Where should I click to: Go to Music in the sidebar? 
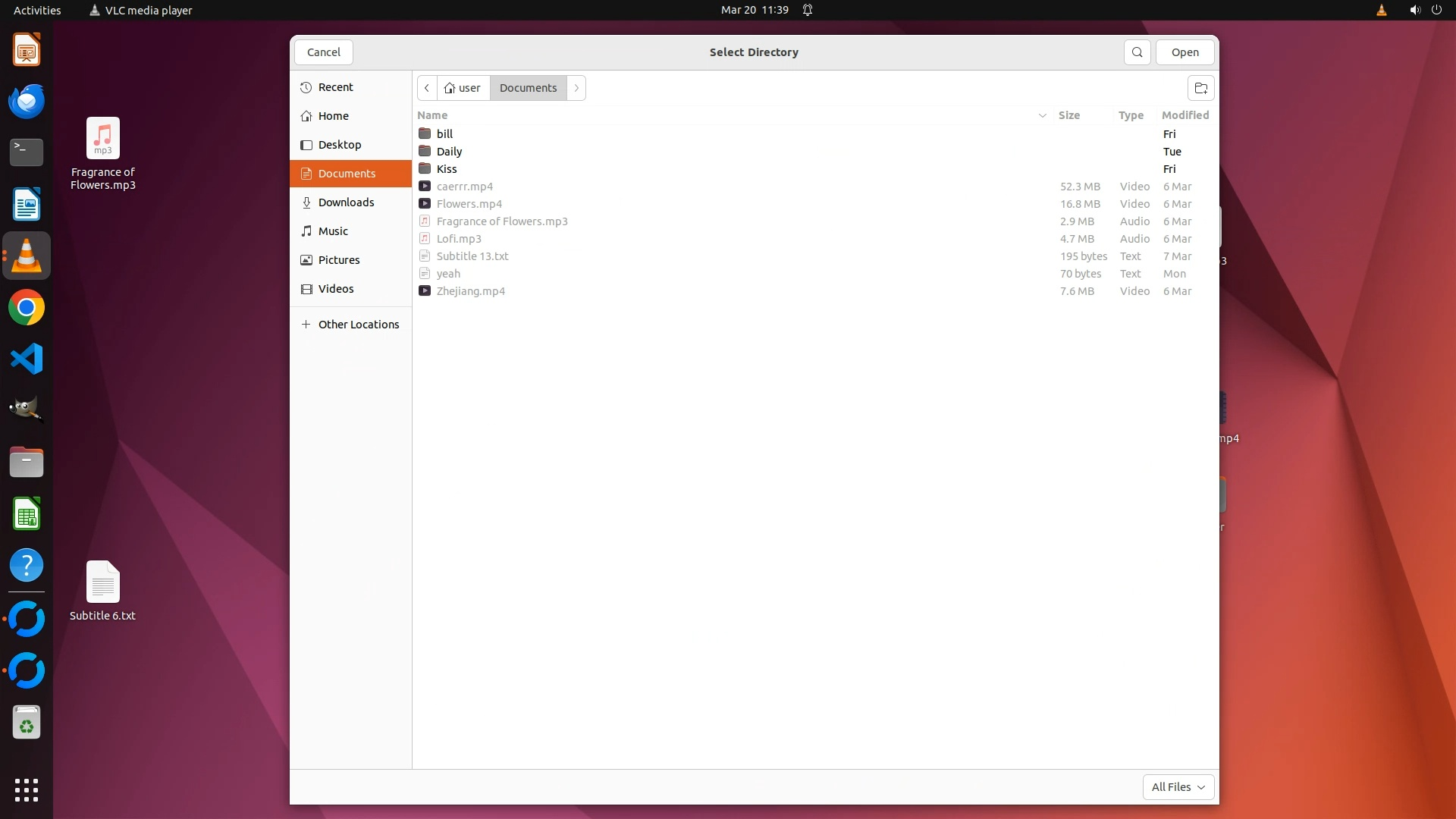coord(333,231)
